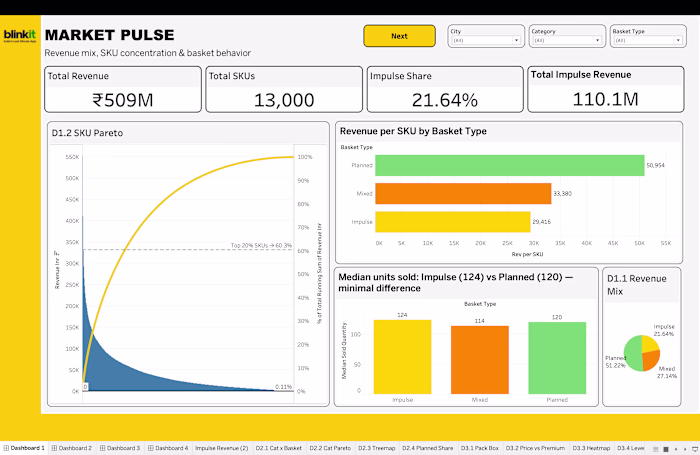
Task: Go to previous sheet tab arrow
Action: pos(676,449)
